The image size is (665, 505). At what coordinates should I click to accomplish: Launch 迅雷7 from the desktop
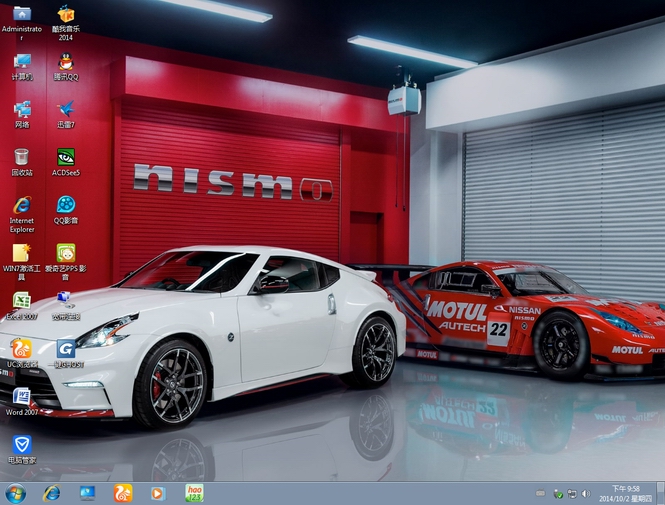pos(66,114)
